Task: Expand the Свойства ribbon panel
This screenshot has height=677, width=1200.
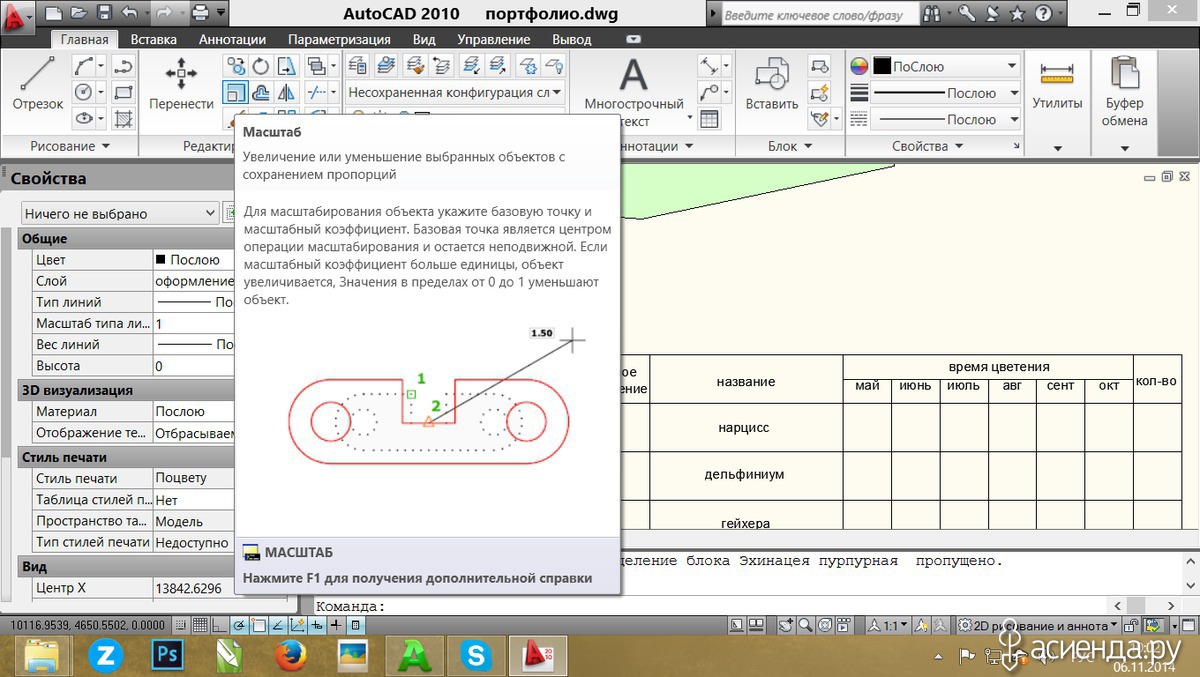Action: point(927,146)
